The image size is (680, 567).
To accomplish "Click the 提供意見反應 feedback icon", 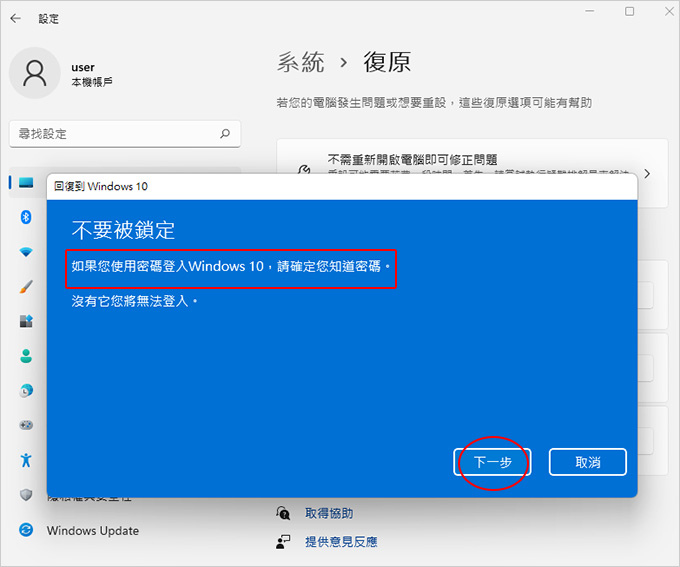I will [283, 541].
